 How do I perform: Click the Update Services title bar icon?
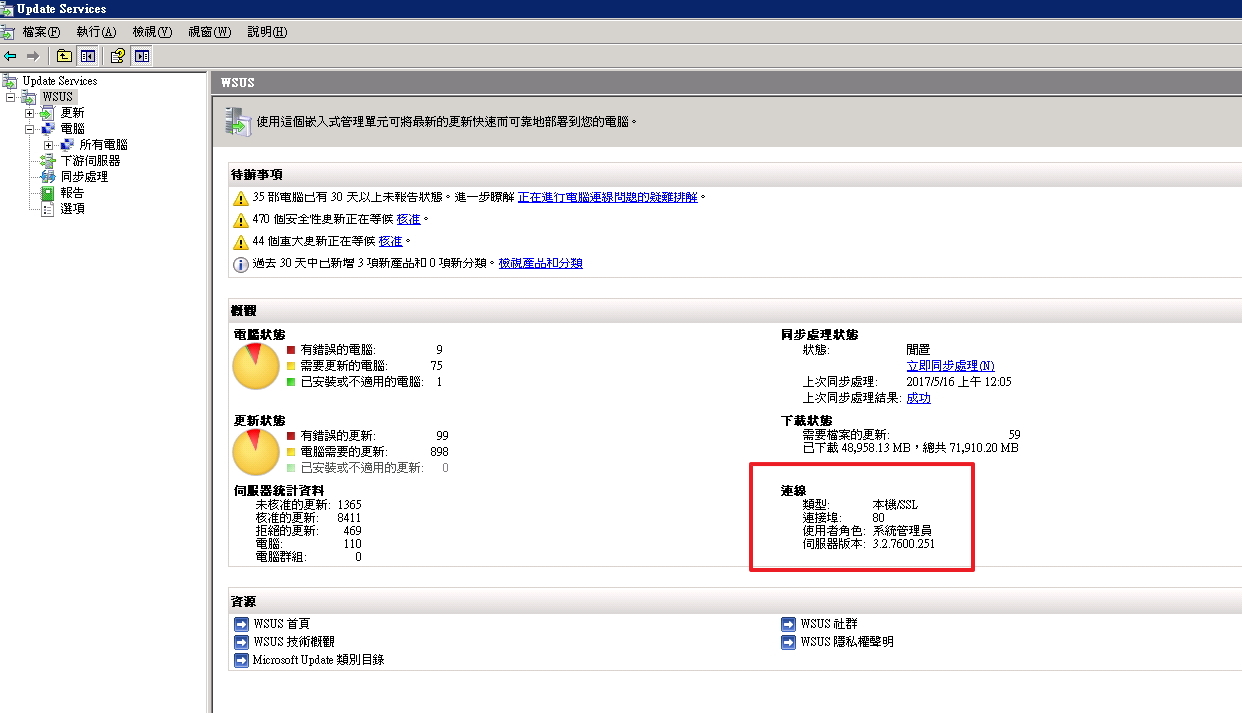[x=8, y=8]
